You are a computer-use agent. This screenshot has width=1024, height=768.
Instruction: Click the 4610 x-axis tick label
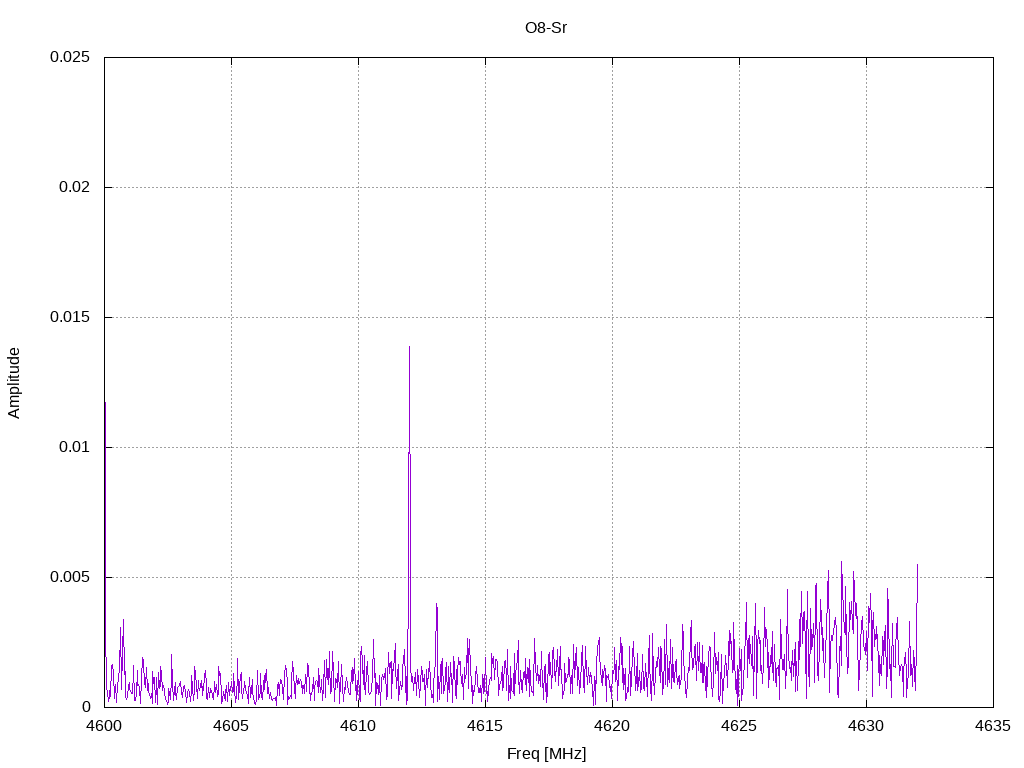359,726
